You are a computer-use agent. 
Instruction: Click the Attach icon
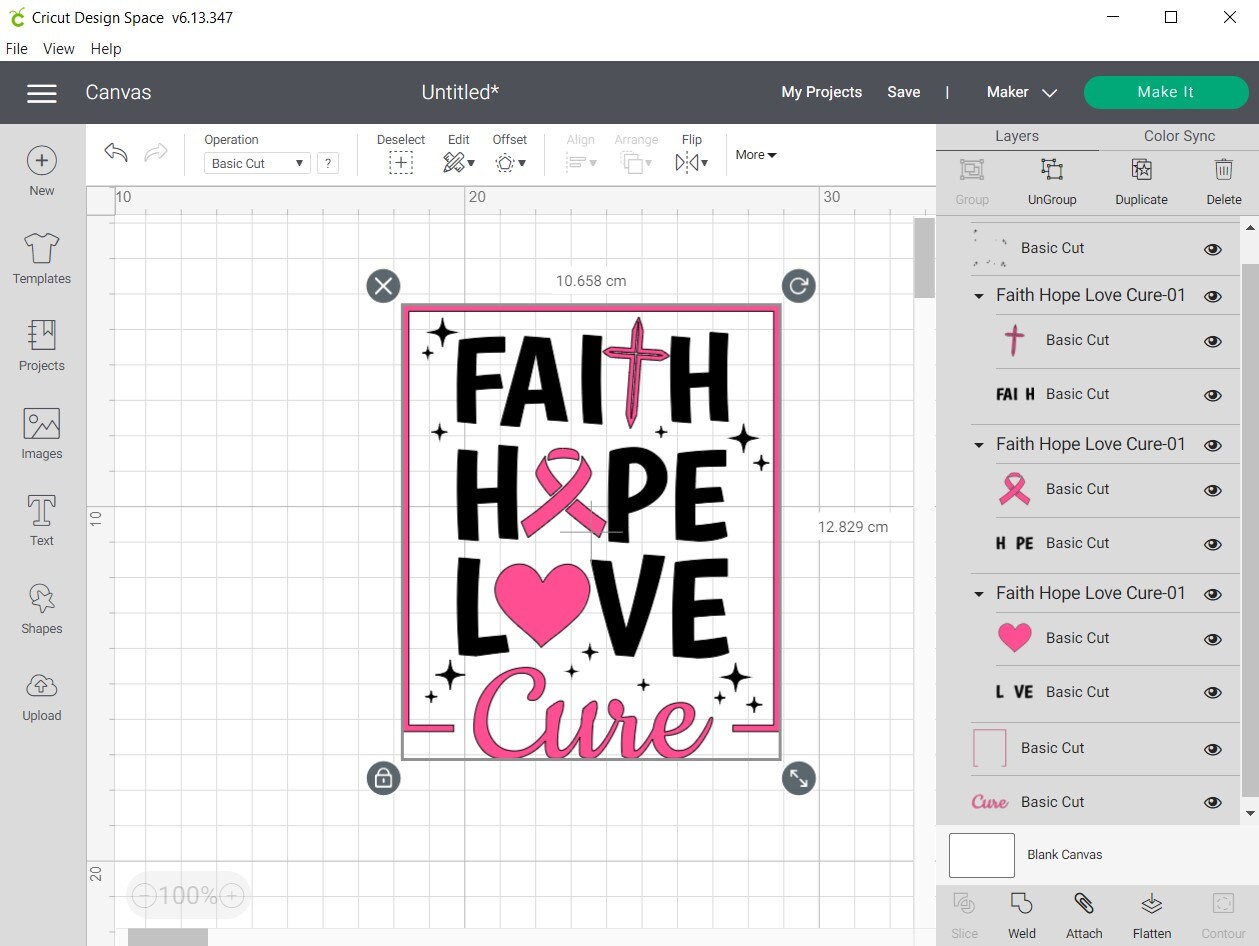tap(1083, 905)
